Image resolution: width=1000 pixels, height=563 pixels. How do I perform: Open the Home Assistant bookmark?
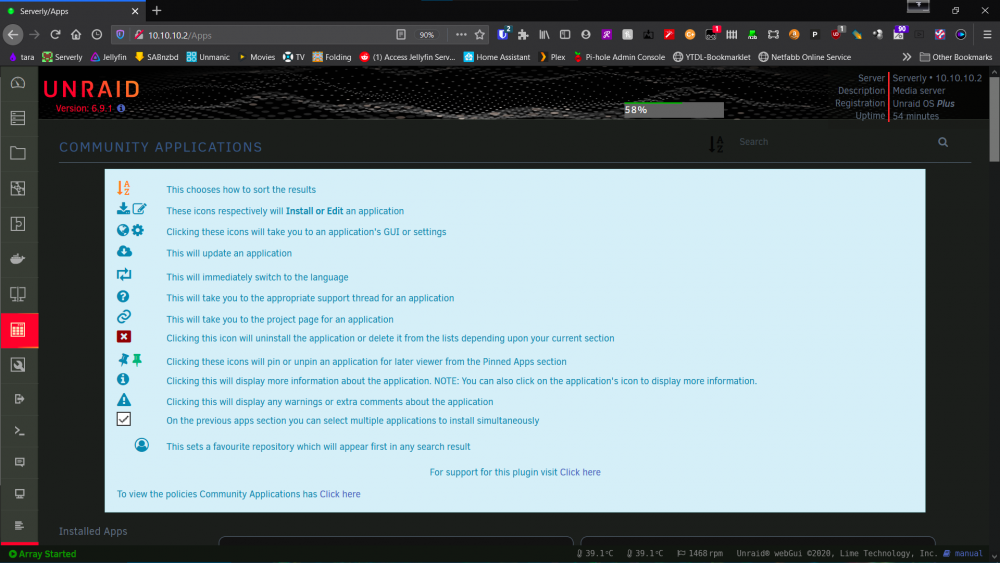[x=496, y=57]
